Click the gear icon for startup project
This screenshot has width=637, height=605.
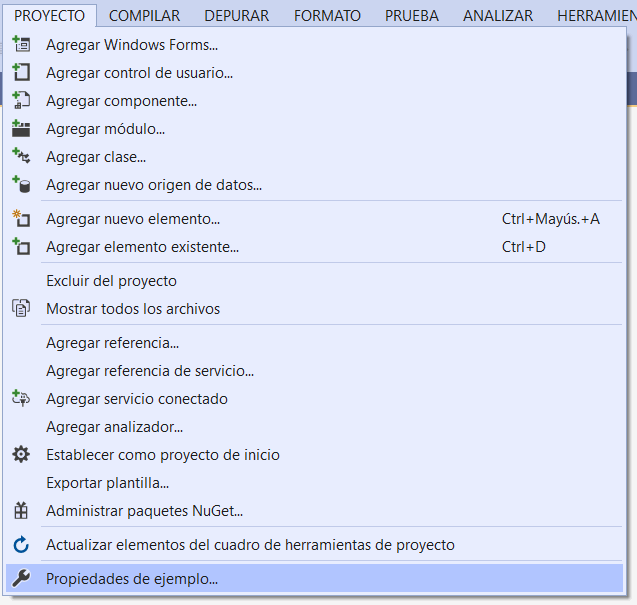(21, 455)
